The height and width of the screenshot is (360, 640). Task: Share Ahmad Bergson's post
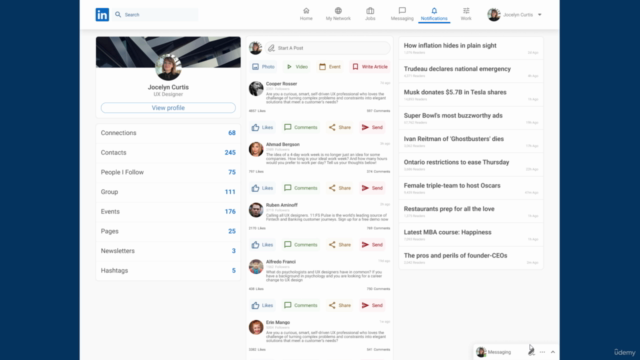(x=340, y=188)
